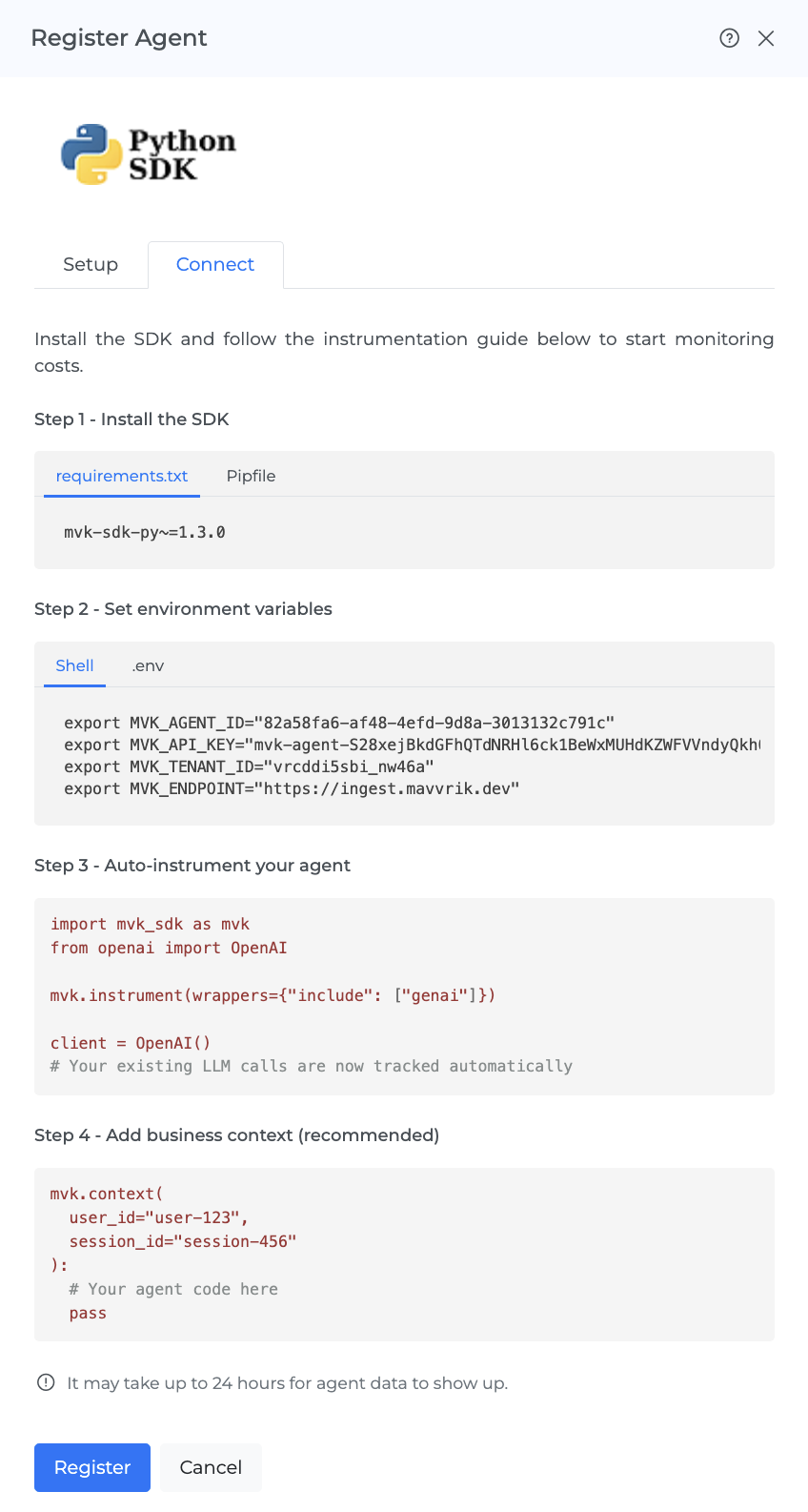Open help via the question mark icon
This screenshot has height=1512, width=808.
(x=729, y=38)
